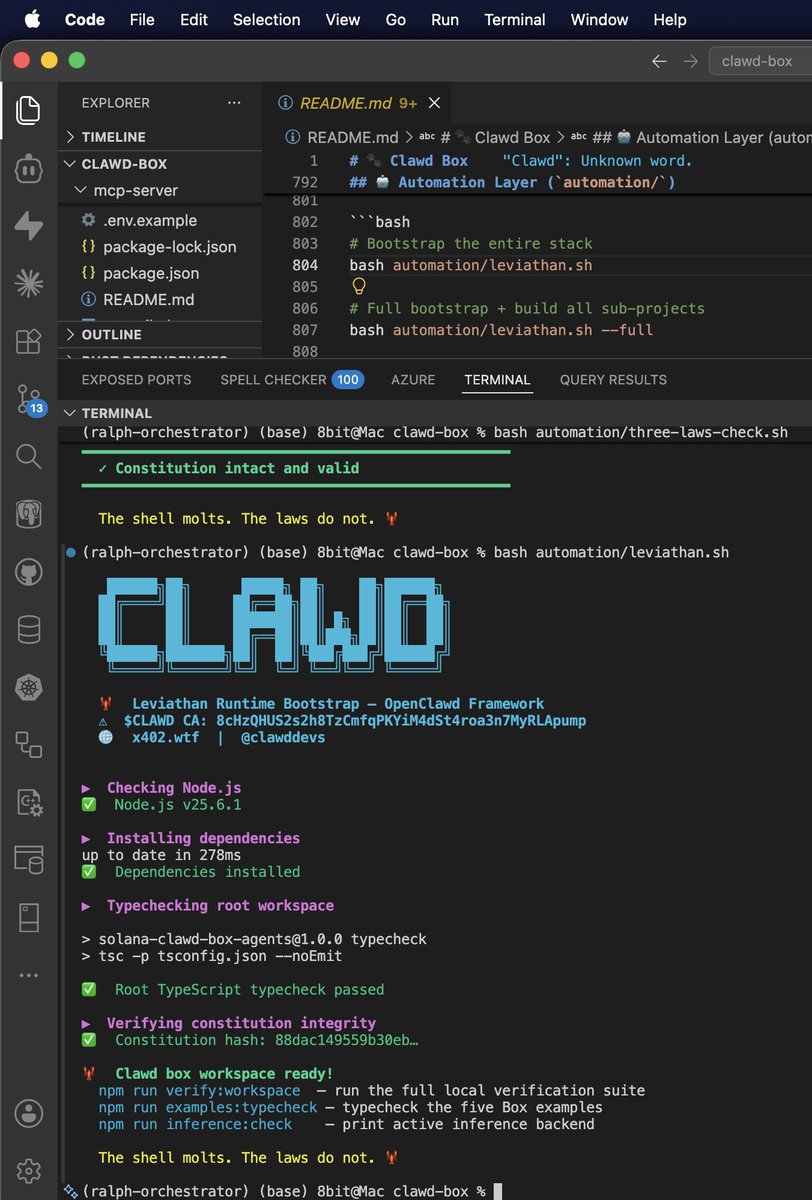Open the Extensions view icon
812x1200 pixels.
click(x=29, y=341)
